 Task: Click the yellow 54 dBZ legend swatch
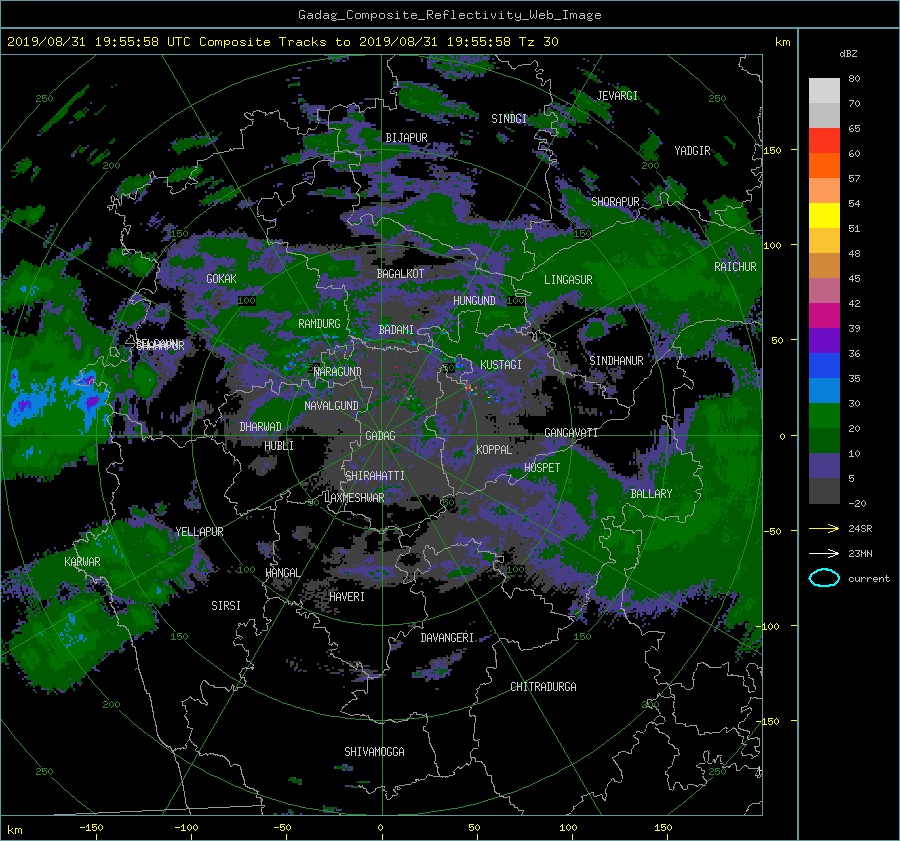pos(824,215)
